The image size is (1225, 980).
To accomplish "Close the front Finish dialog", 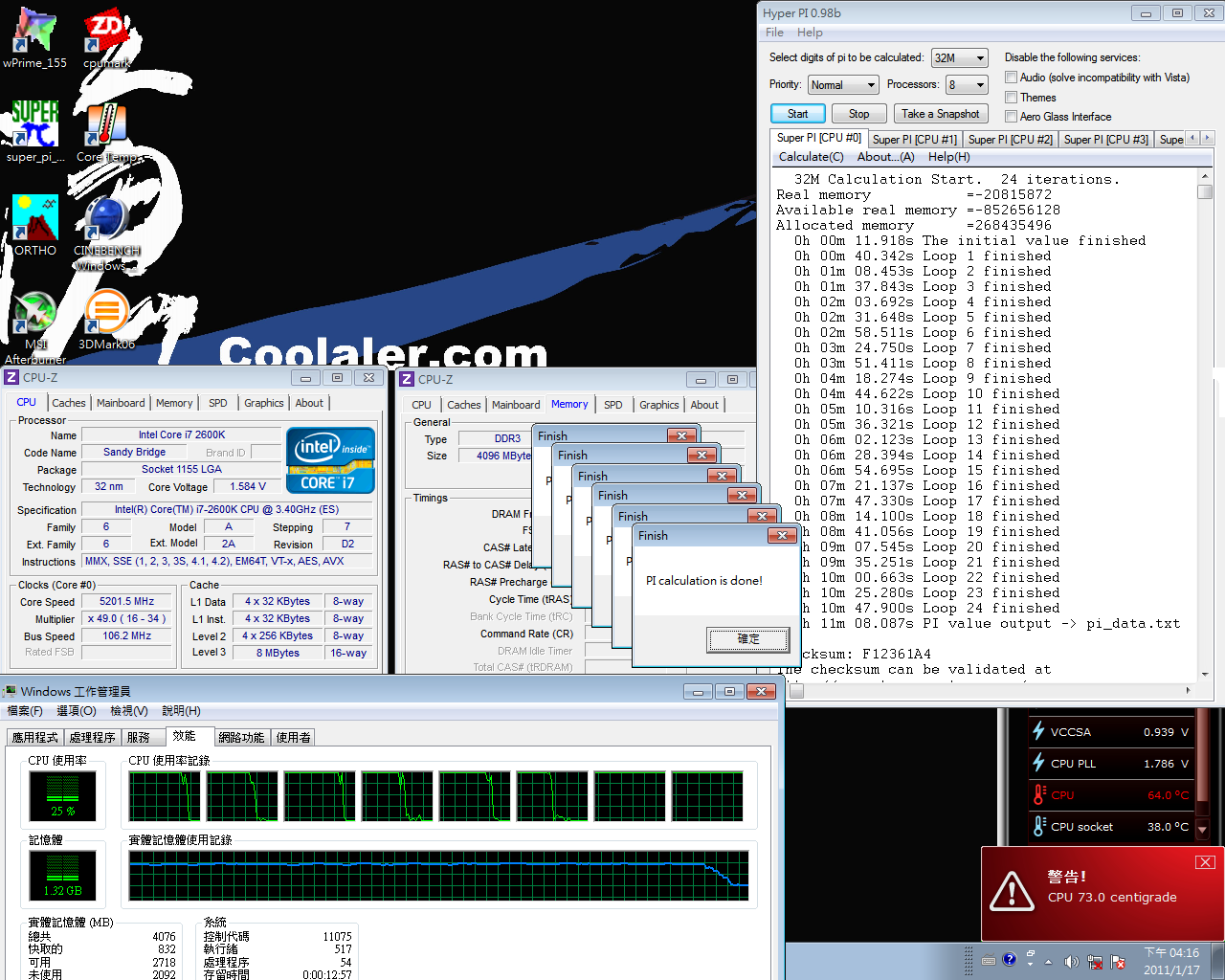I will [782, 536].
